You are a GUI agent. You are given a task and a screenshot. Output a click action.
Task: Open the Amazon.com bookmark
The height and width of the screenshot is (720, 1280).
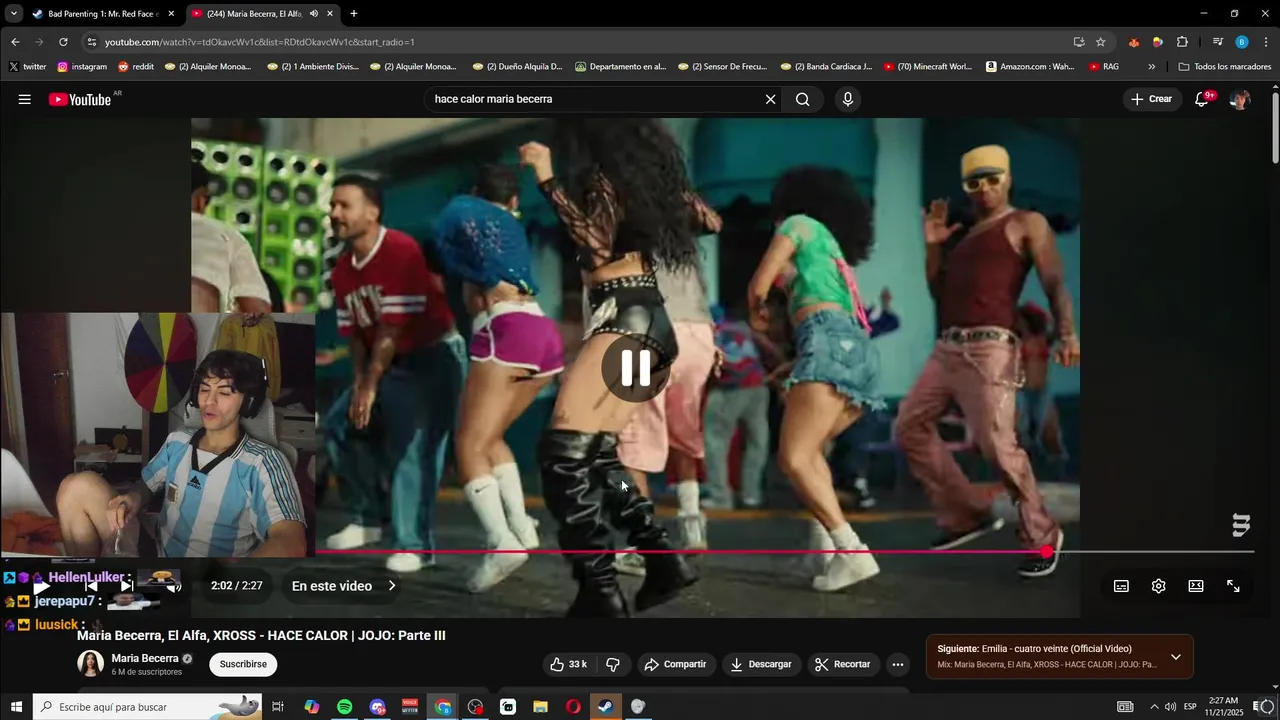tap(1030, 67)
